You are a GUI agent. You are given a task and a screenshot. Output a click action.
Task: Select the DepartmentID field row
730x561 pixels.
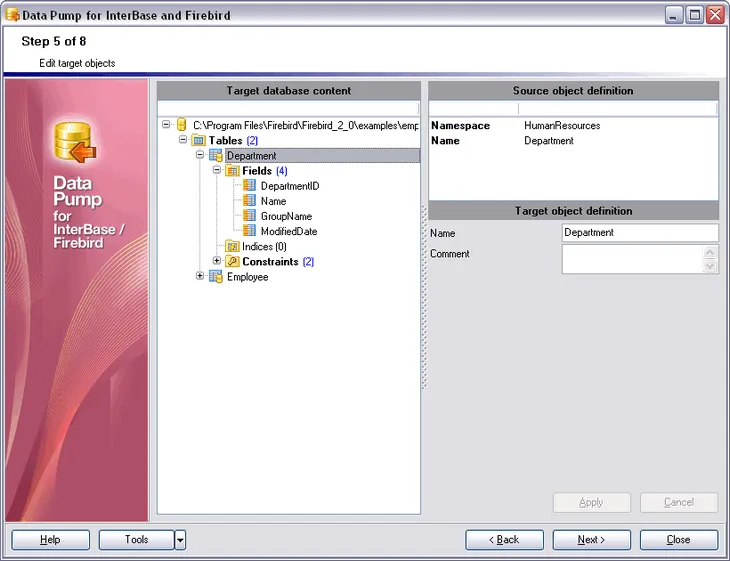(290, 186)
